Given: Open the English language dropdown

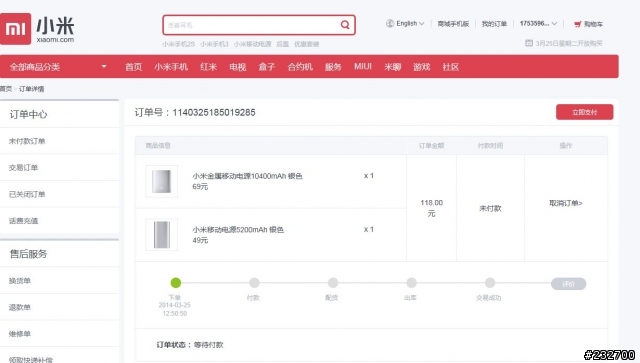Looking at the screenshot, I should [410, 23].
